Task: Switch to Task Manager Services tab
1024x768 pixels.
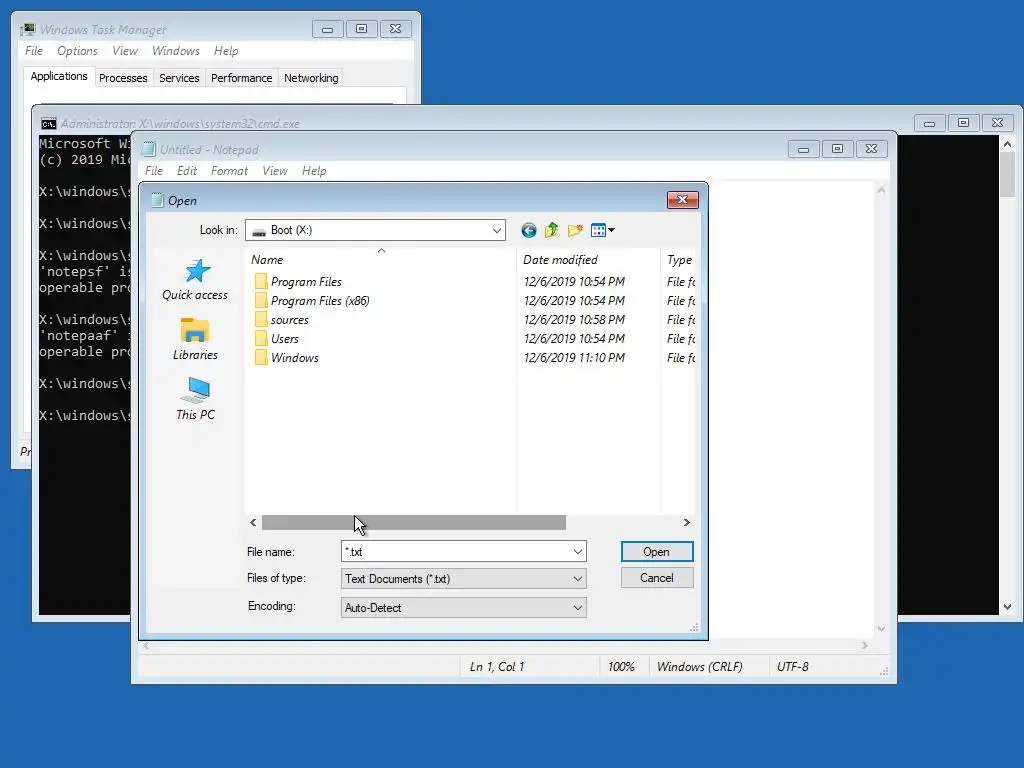Action: pyautogui.click(x=179, y=78)
